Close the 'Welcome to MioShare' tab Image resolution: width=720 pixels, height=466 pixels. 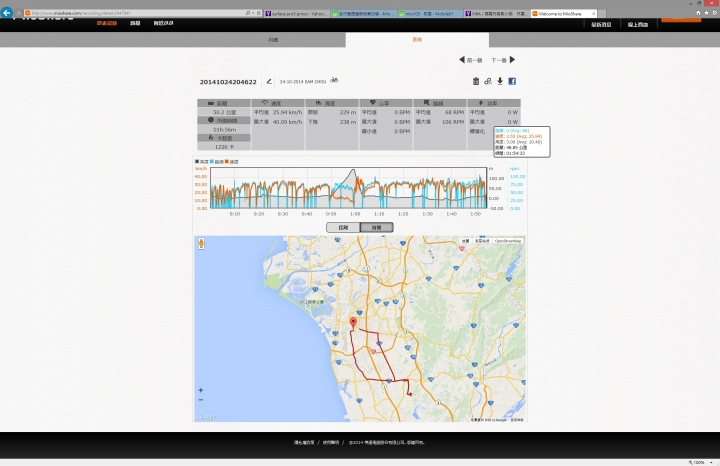pos(593,14)
